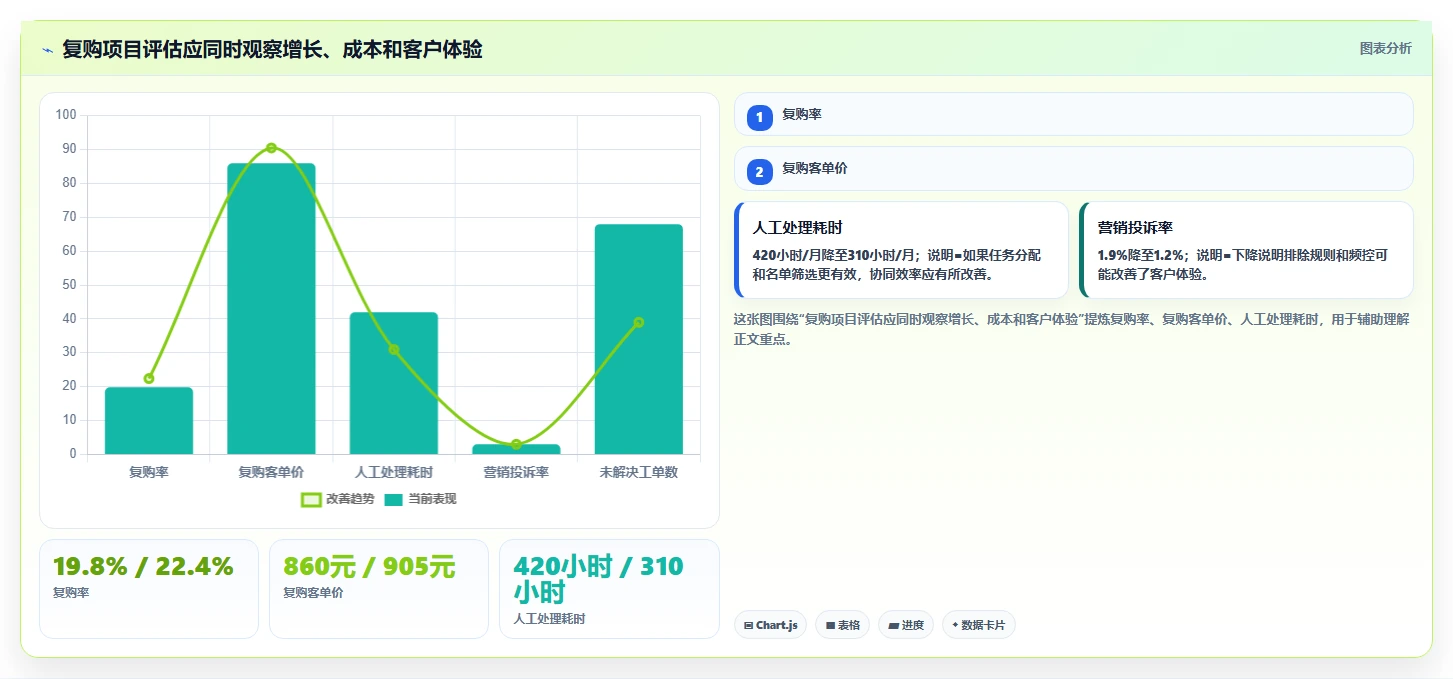Screen dimensions: 1453x679
Task: Click the 860元 / 905元 stat card
Action: click(x=379, y=589)
